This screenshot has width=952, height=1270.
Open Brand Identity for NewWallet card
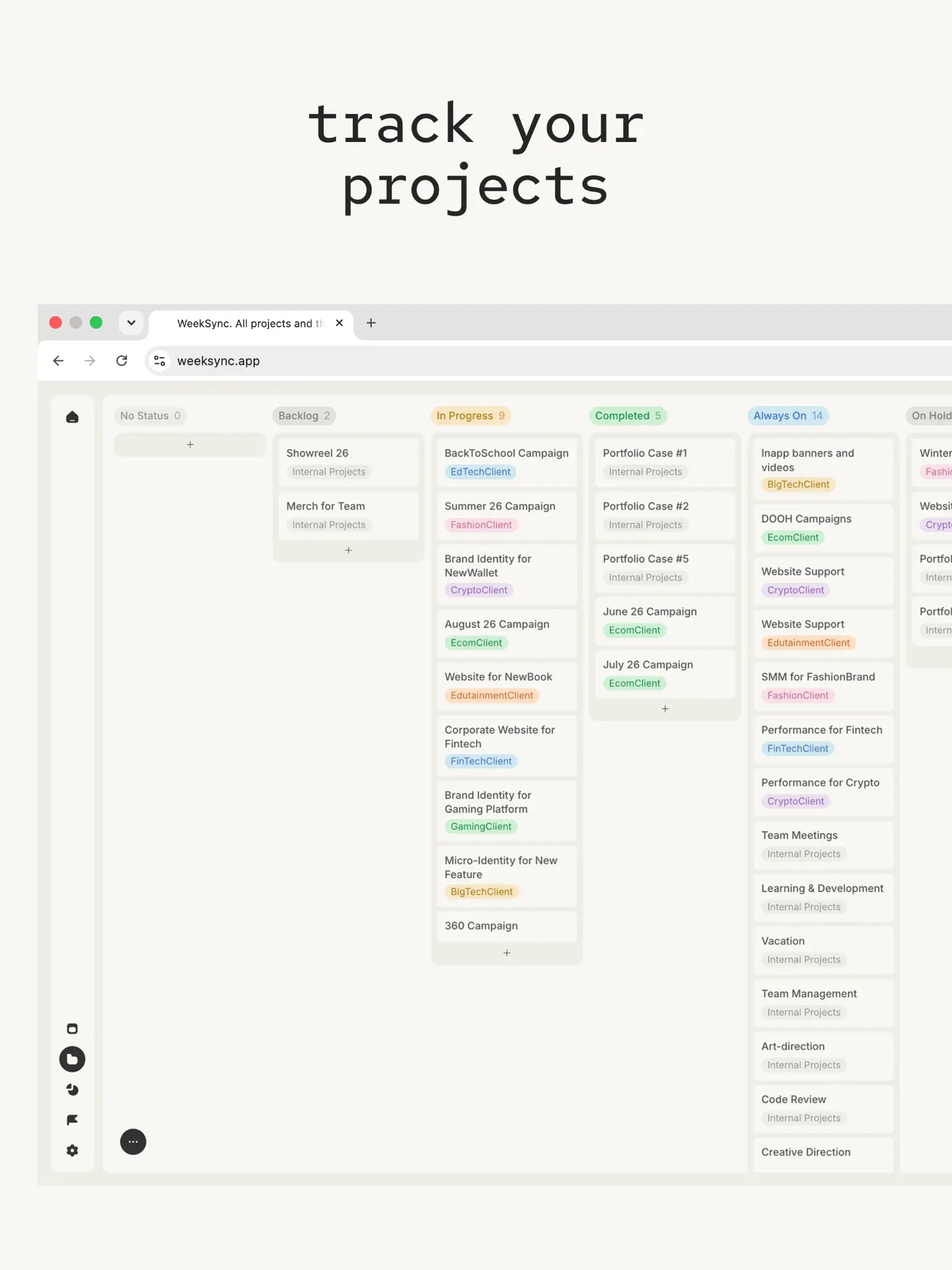[506, 574]
